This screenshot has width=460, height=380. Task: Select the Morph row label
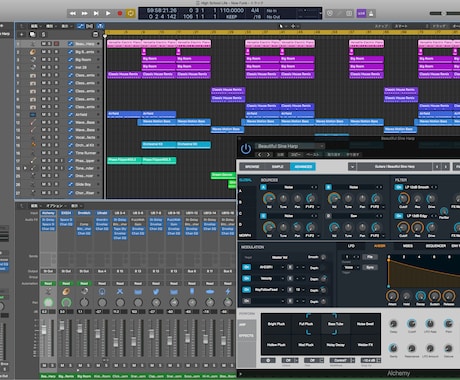[245, 235]
